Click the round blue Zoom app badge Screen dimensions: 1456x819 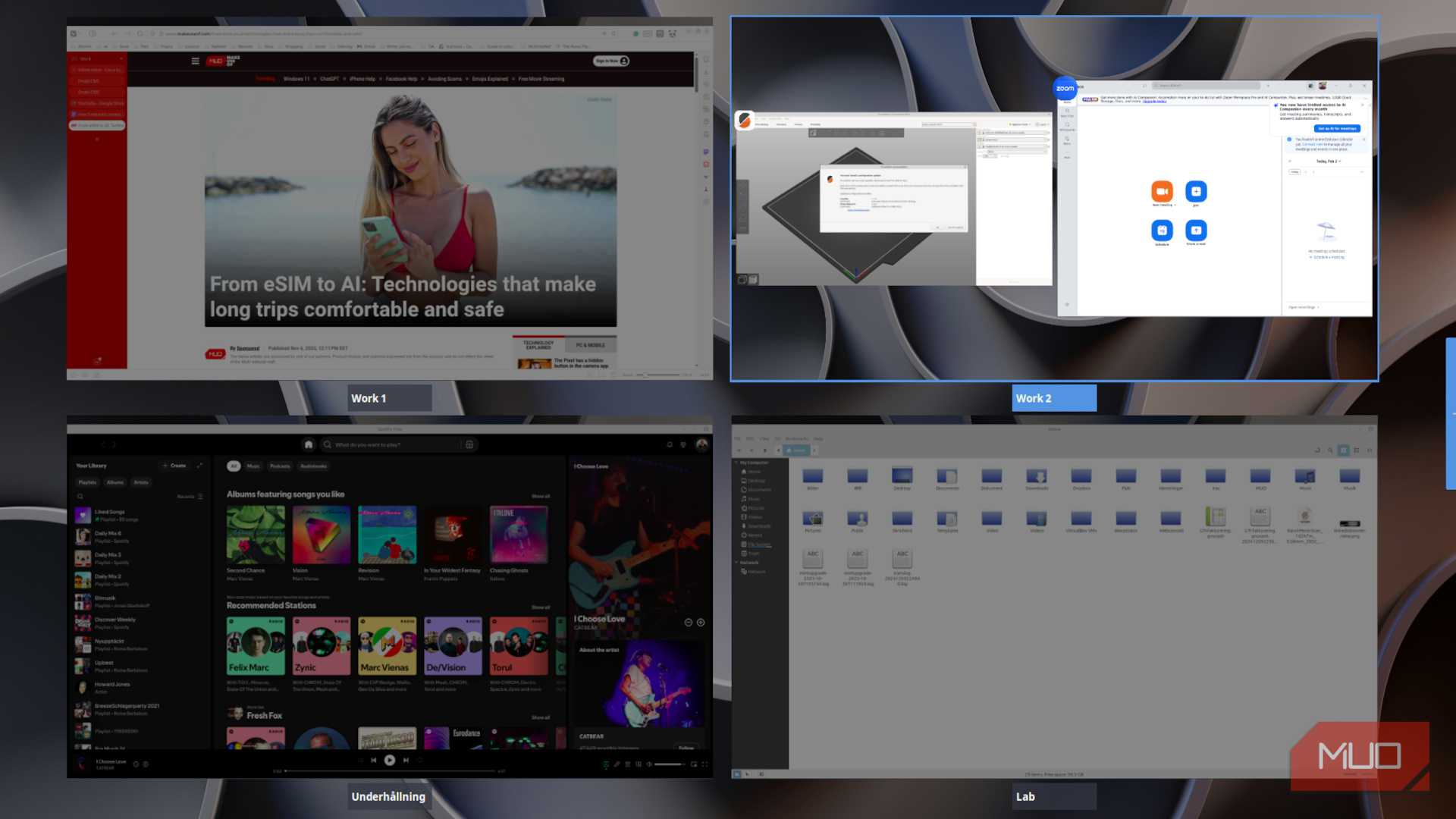[1065, 89]
